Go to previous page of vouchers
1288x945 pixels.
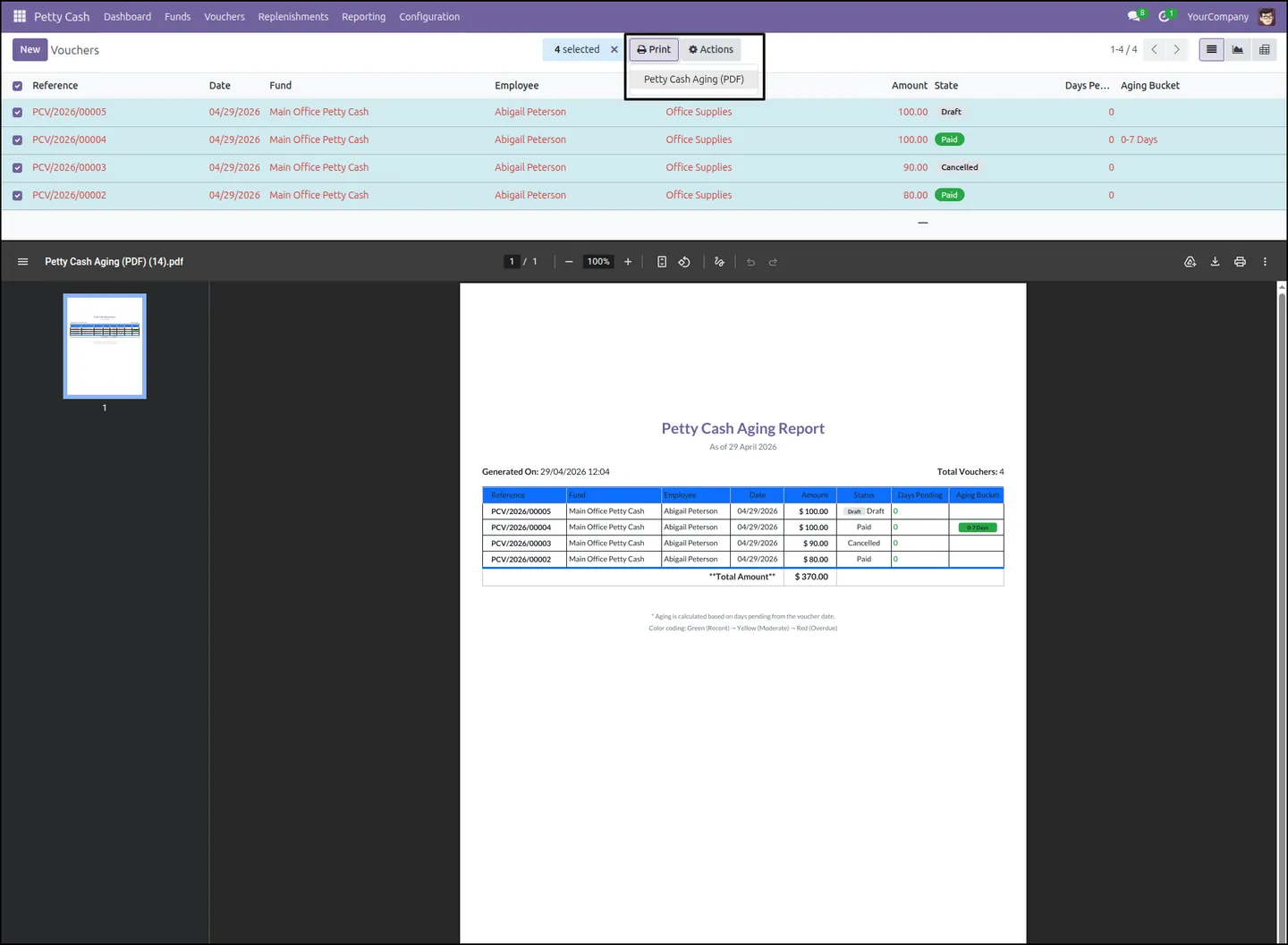click(1155, 50)
